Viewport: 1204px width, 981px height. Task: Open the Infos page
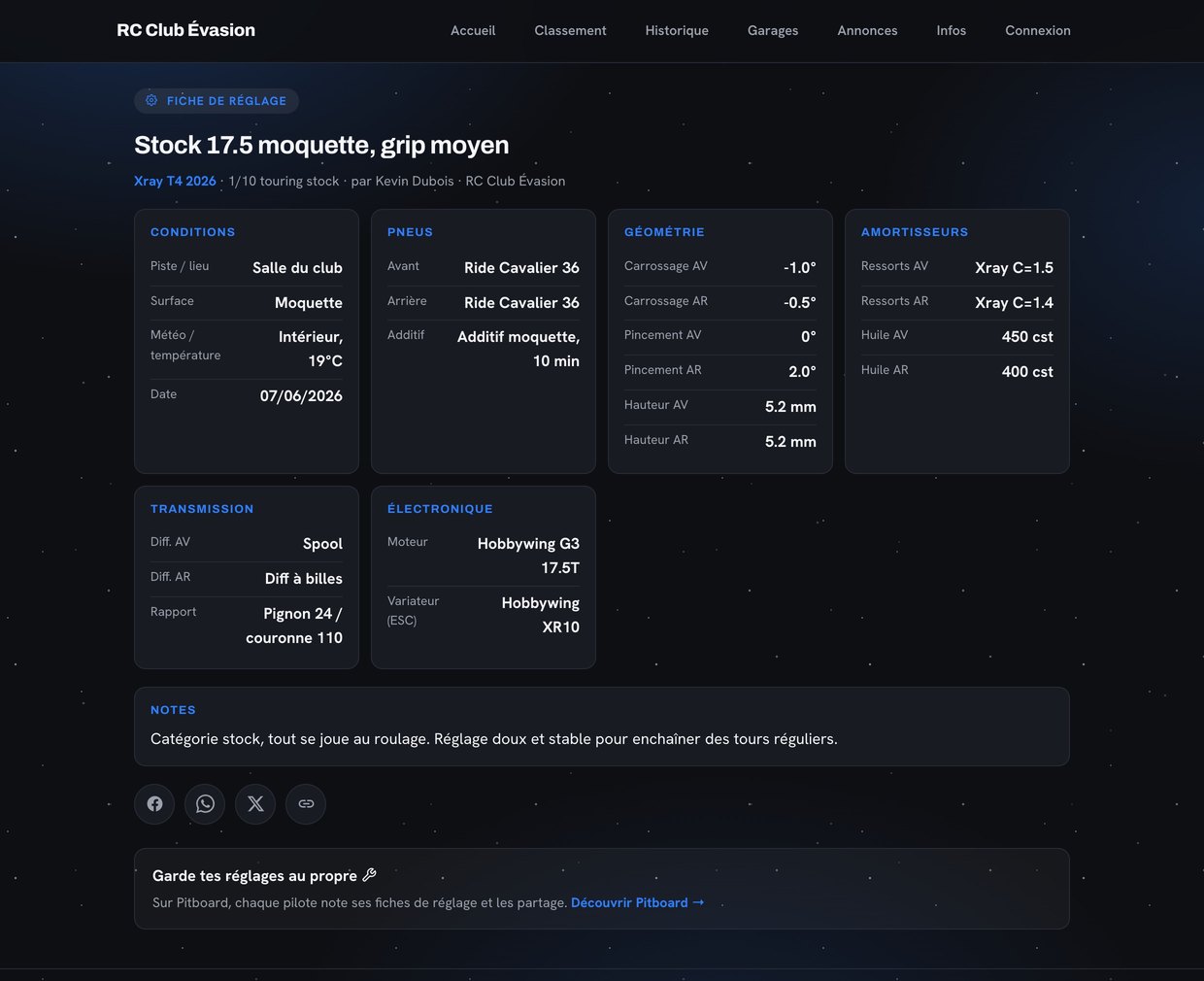pos(952,31)
